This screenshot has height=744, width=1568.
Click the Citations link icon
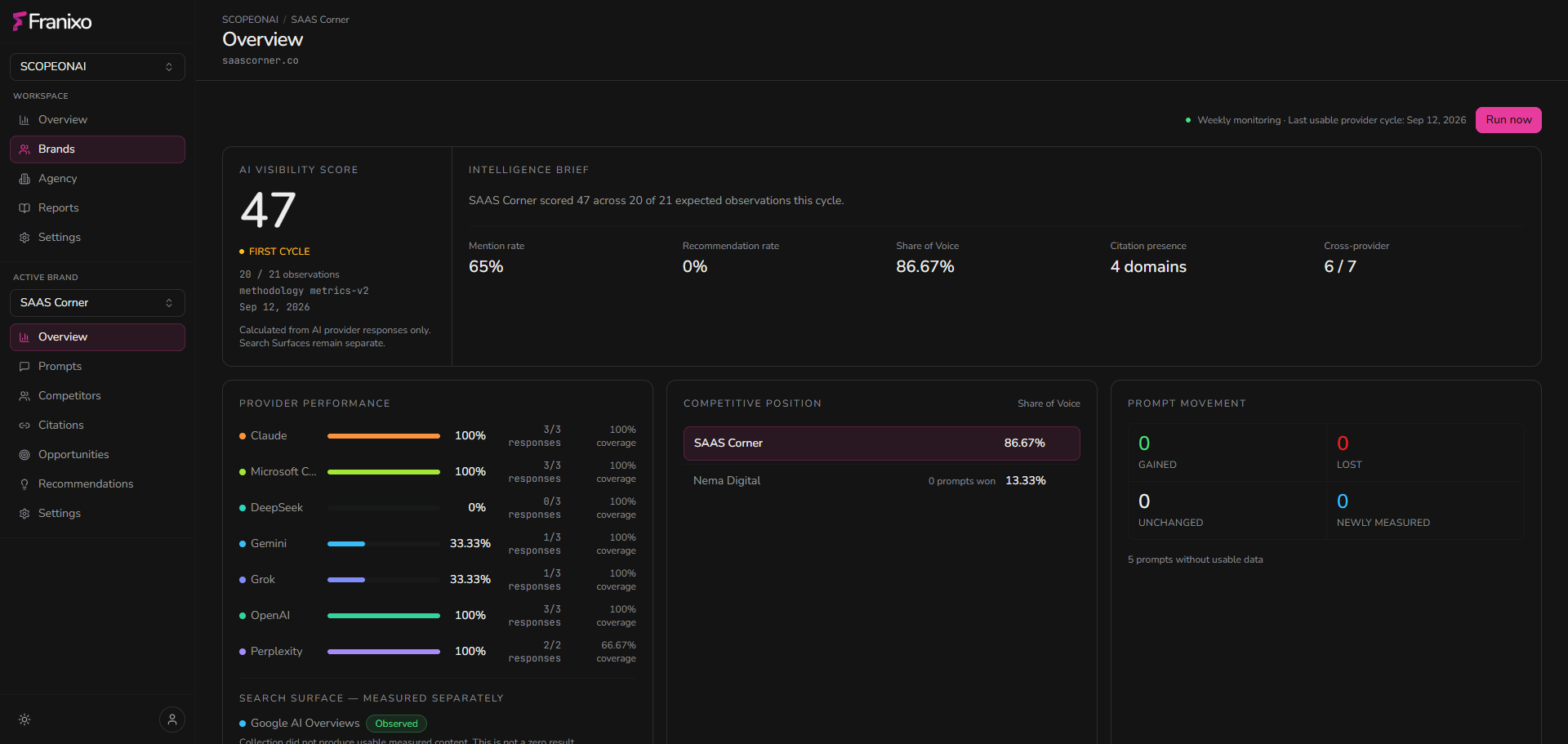[24, 425]
